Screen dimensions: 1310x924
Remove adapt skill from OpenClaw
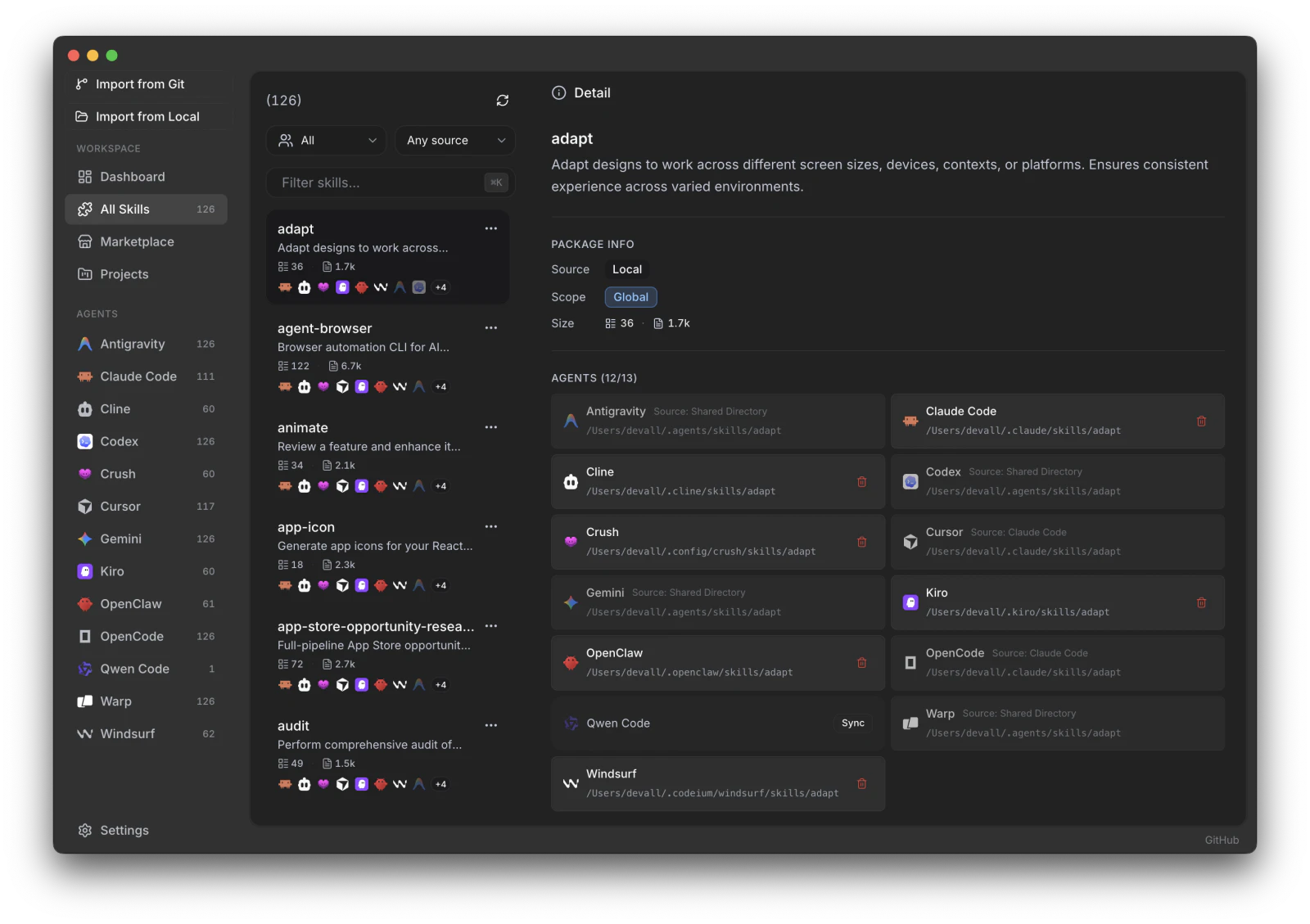click(861, 663)
